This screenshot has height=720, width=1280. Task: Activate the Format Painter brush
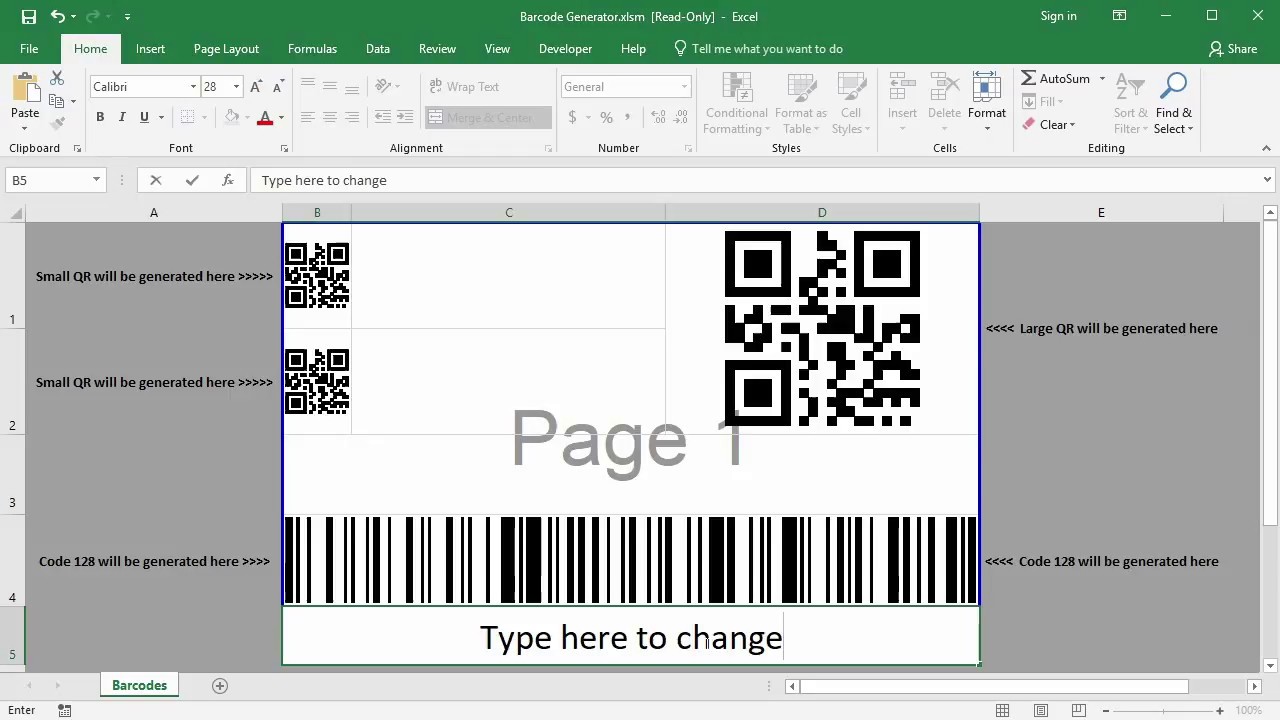pyautogui.click(x=57, y=123)
